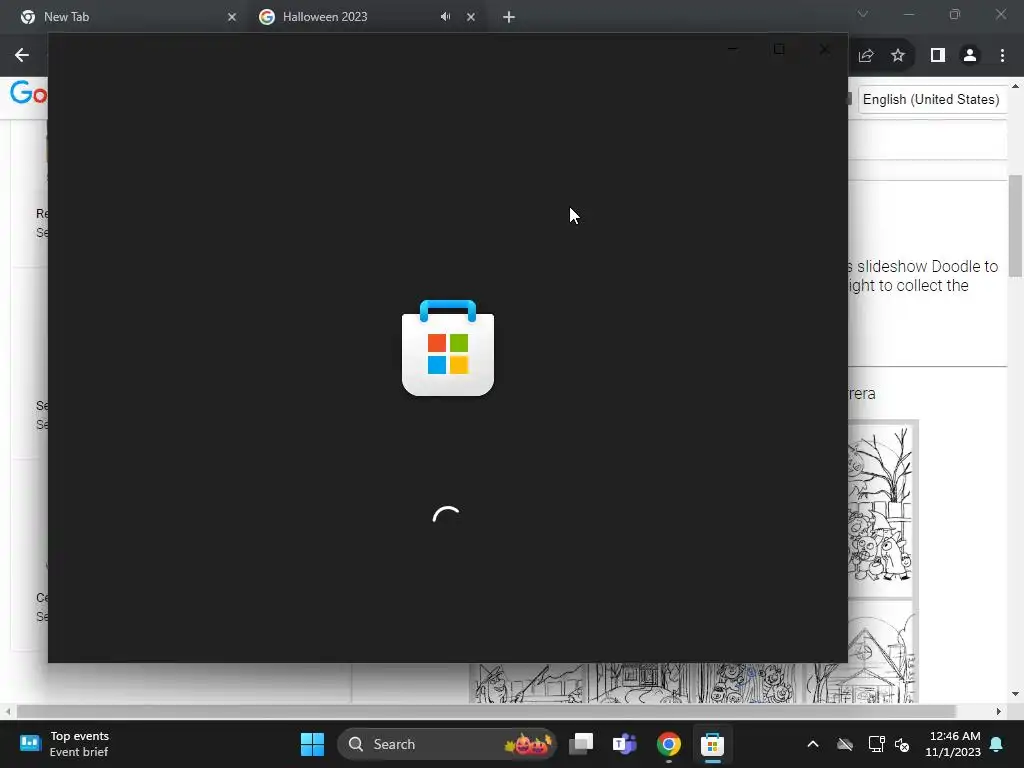This screenshot has height=768, width=1024.
Task: Open the clock and date panel
Action: coord(953,744)
